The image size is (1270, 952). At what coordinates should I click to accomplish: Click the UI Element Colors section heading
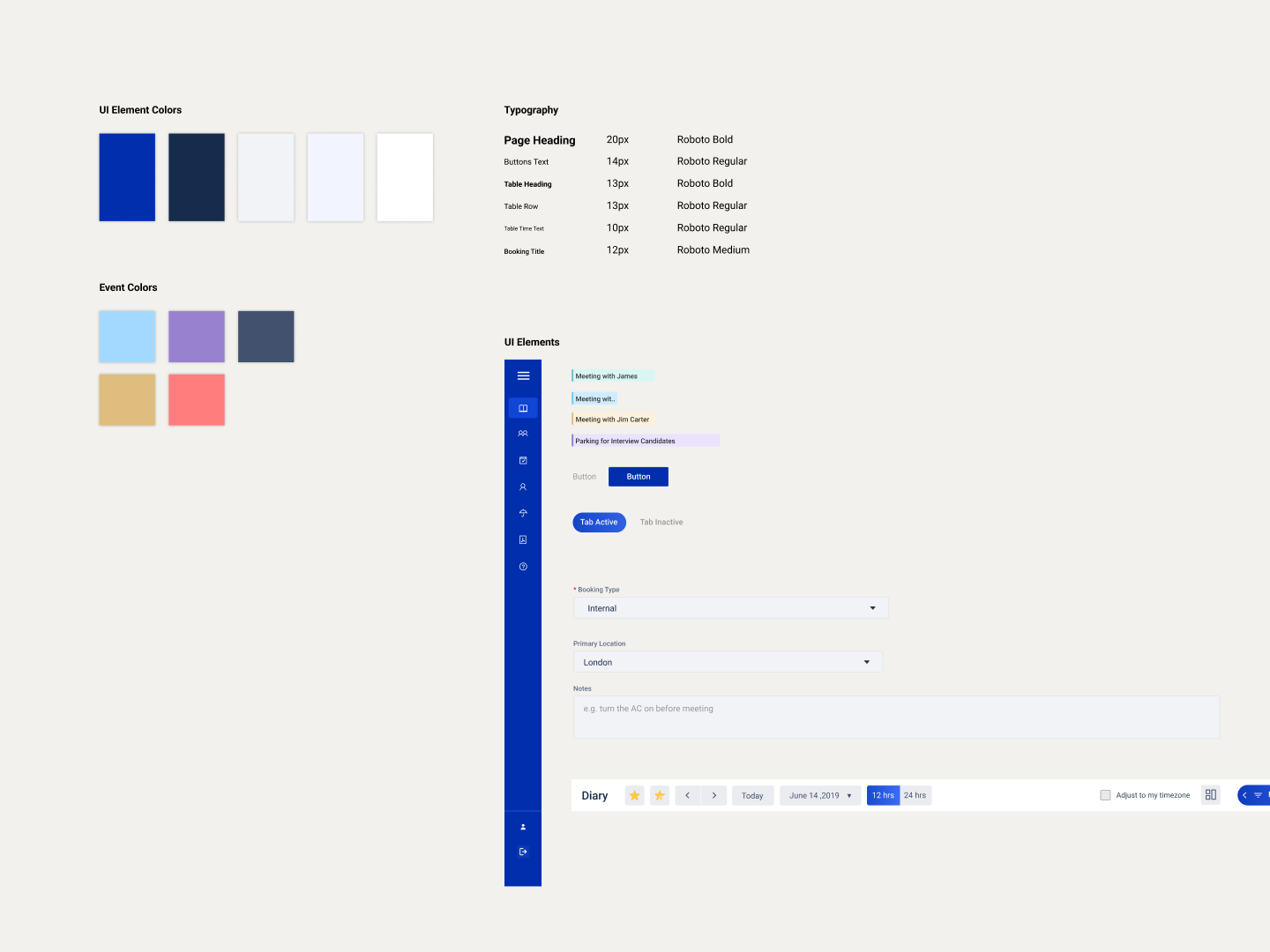coord(140,110)
